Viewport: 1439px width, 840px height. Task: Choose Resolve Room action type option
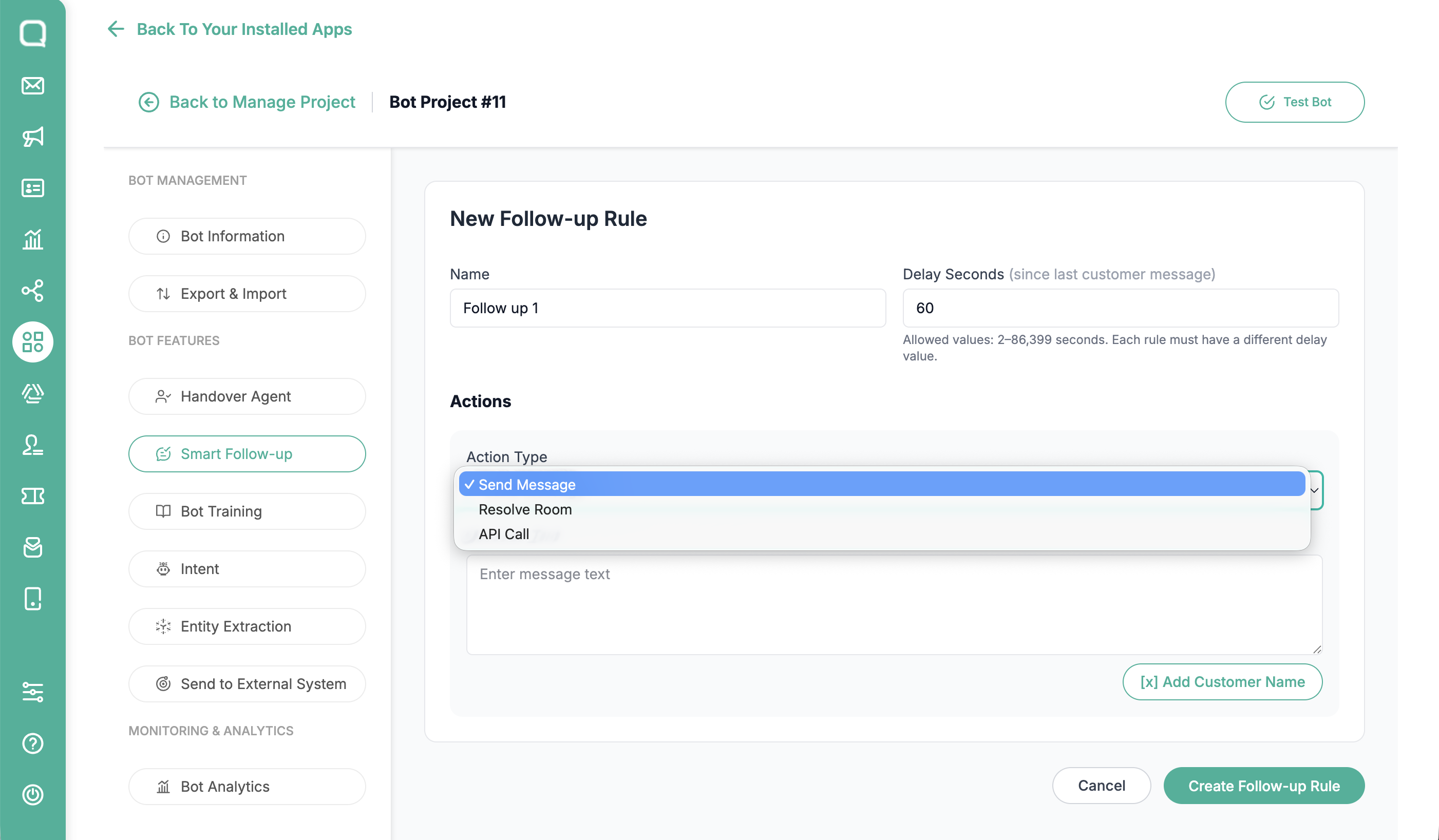(x=882, y=509)
